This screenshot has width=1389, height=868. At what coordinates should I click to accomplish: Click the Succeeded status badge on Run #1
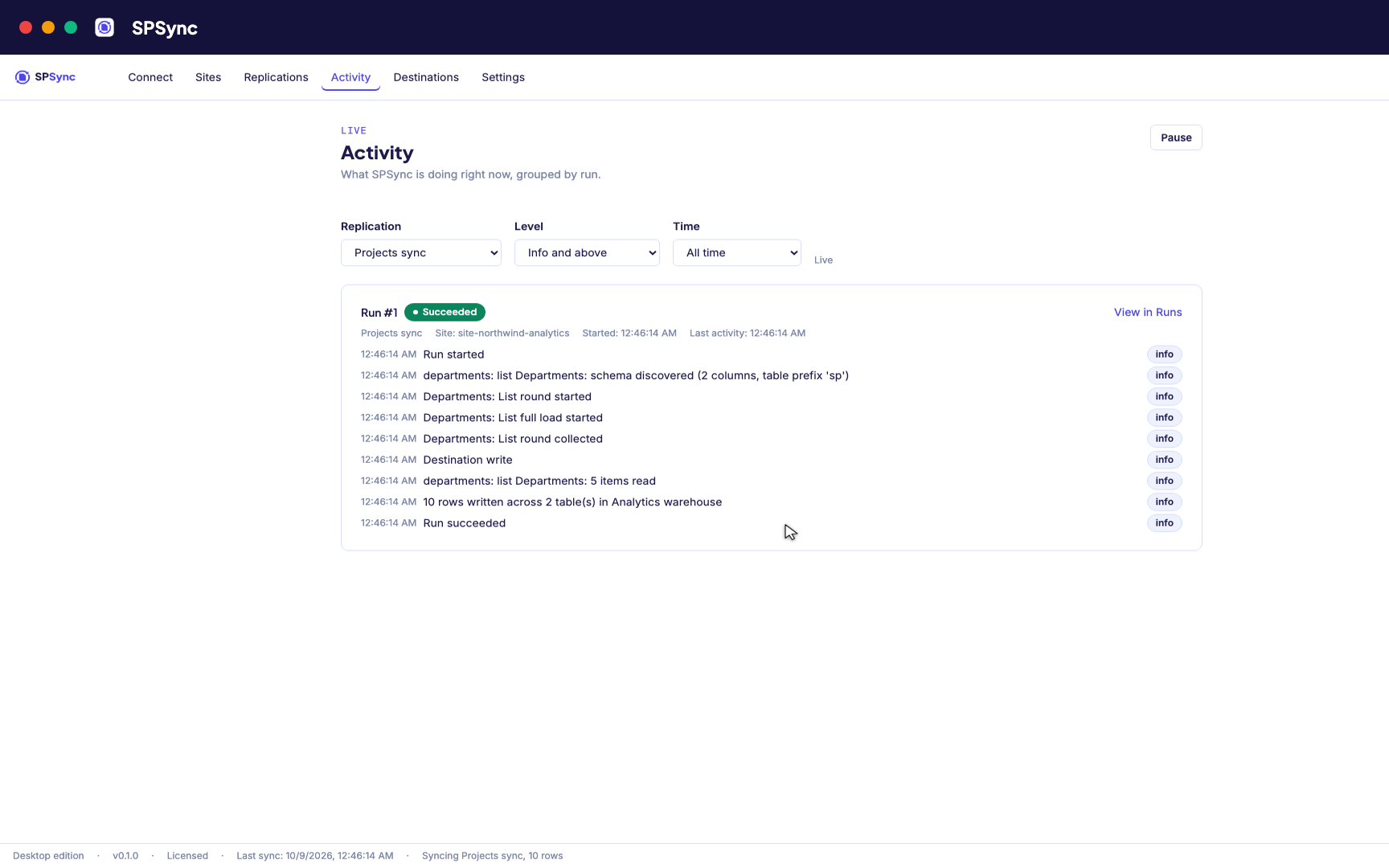(445, 312)
